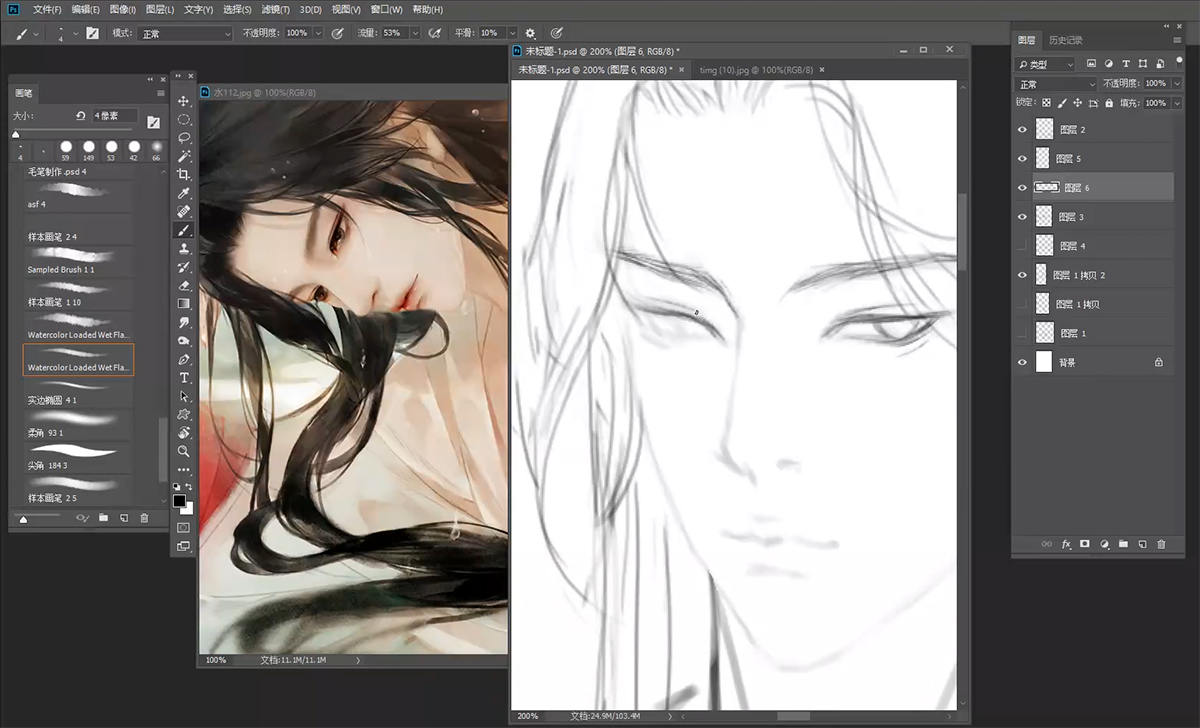Image resolution: width=1200 pixels, height=728 pixels.
Task: Click the lock all icon in Layers panel
Action: pos(1109,103)
